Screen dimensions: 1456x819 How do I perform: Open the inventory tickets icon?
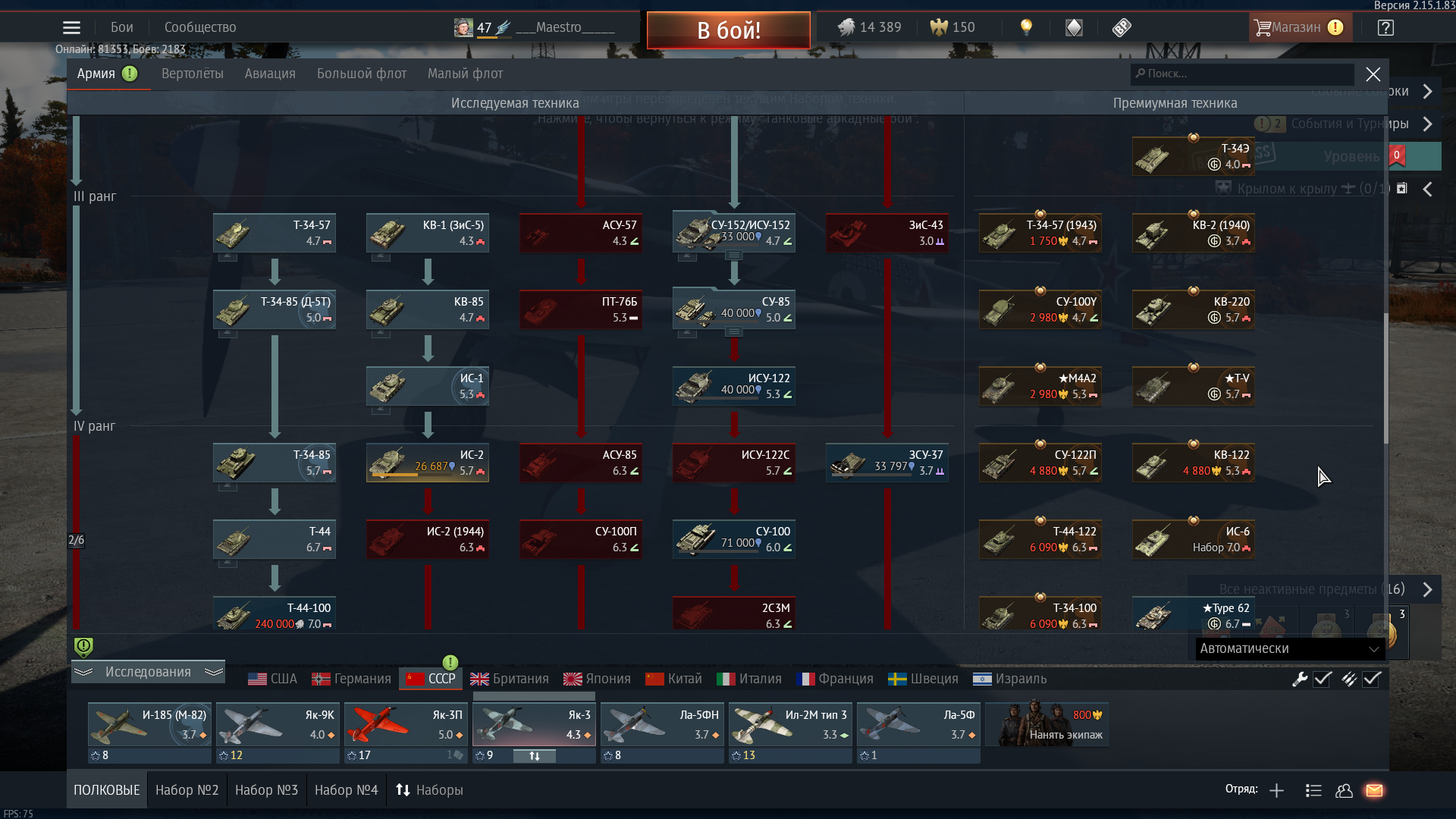pyautogui.click(x=1122, y=28)
